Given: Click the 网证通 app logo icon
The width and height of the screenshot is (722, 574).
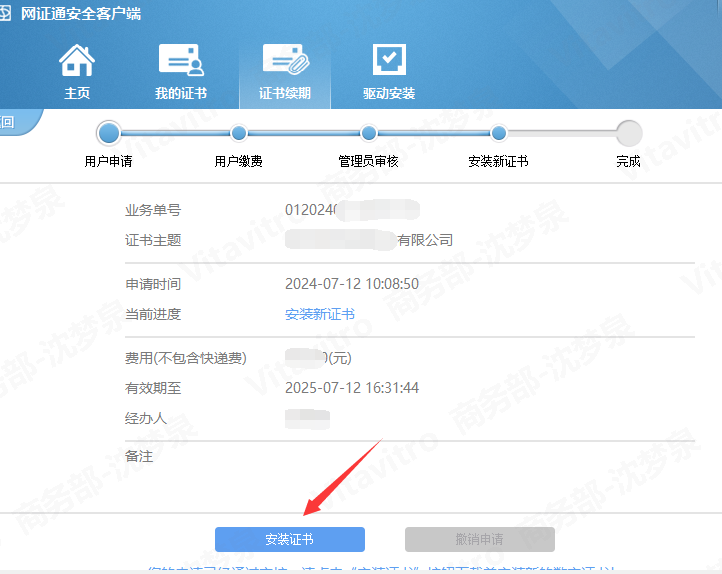Looking at the screenshot, I should tap(6, 14).
